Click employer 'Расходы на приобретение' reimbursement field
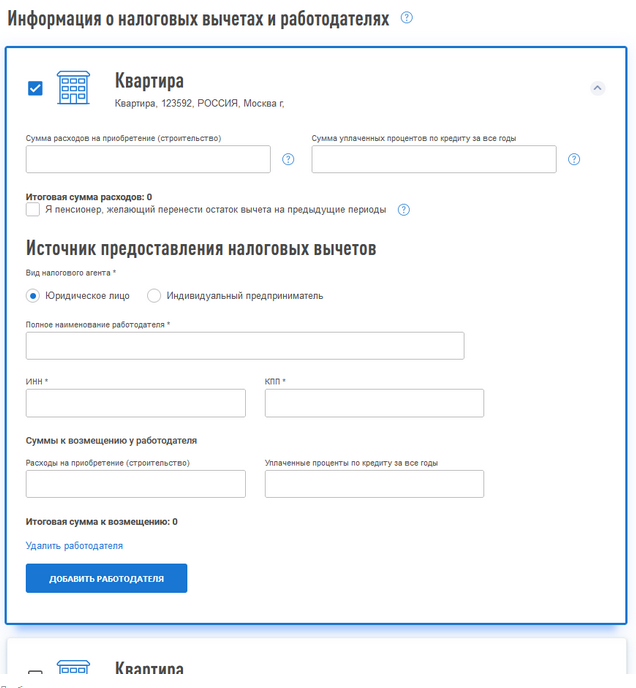The image size is (636, 688). point(136,484)
